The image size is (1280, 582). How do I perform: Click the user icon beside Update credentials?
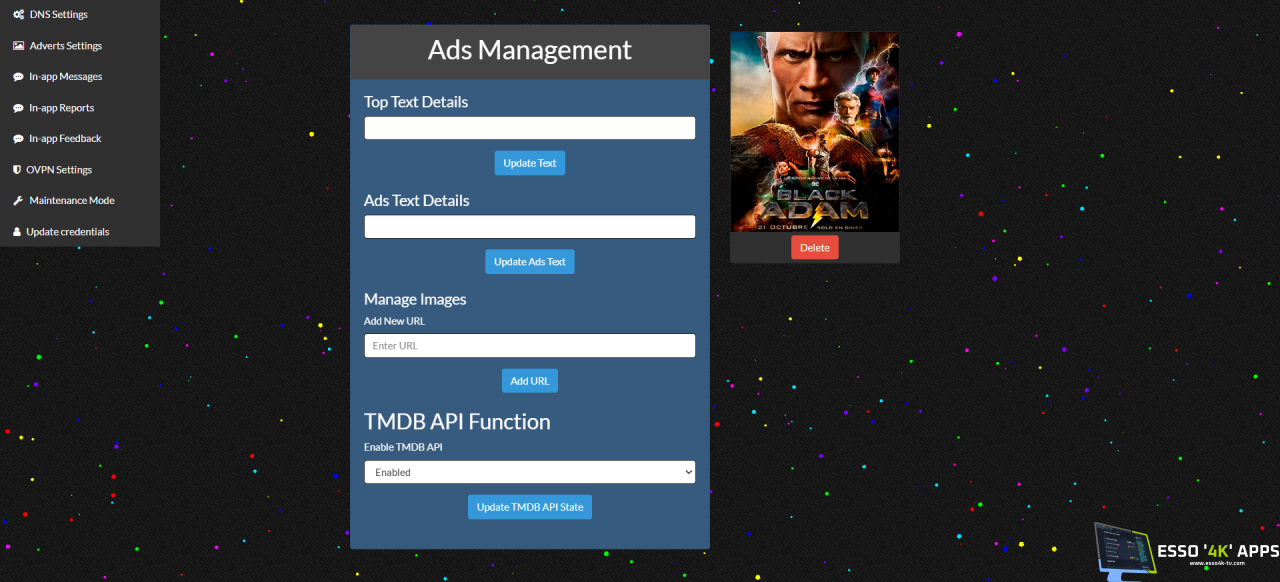(17, 232)
